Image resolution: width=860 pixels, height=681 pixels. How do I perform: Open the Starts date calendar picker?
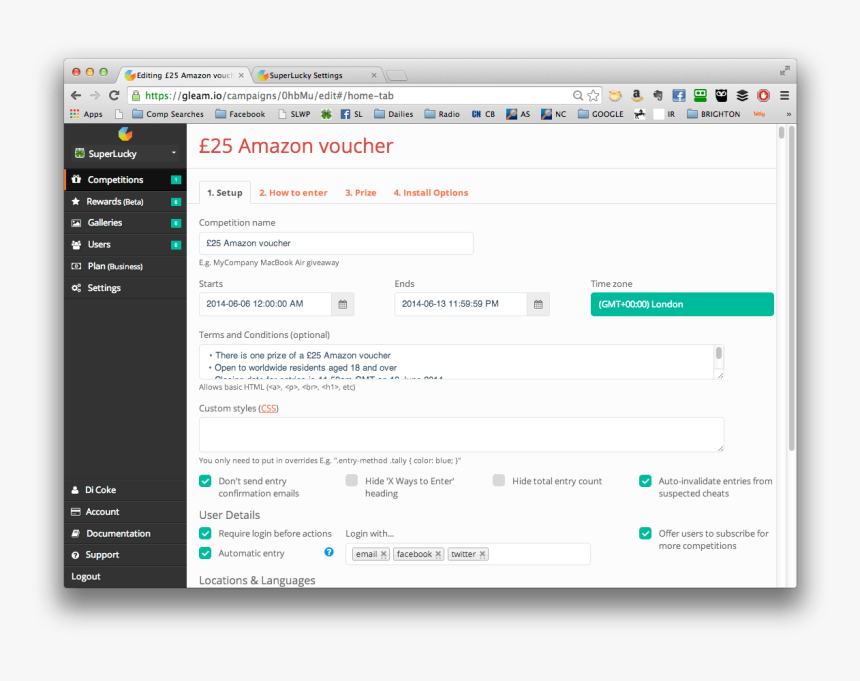343,304
